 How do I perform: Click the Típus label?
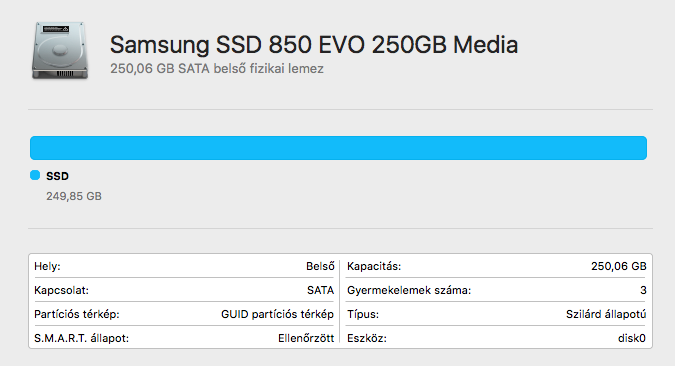pyautogui.click(x=363, y=314)
